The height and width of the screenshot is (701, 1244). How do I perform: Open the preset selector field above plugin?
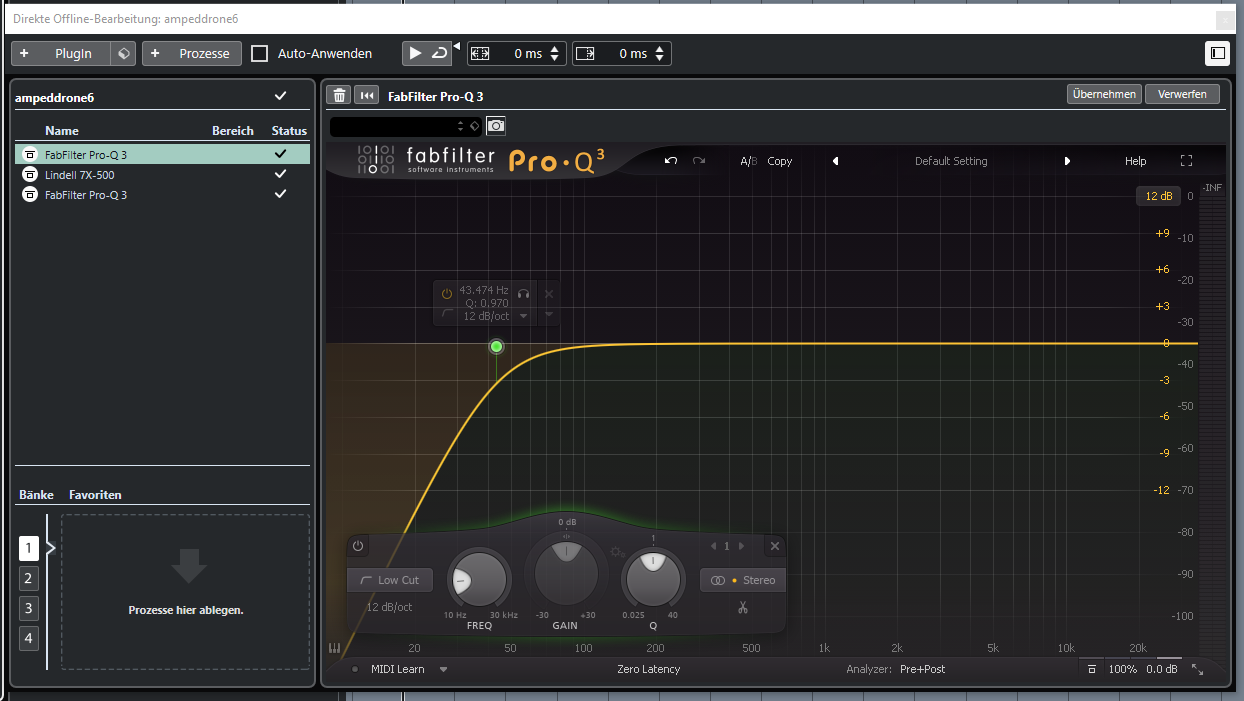[406, 126]
